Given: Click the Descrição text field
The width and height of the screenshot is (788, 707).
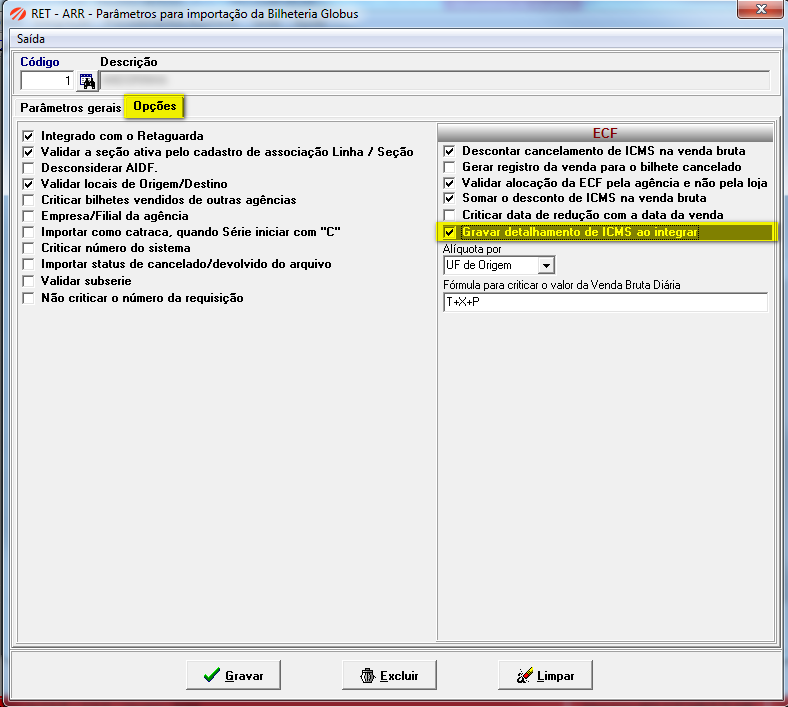Looking at the screenshot, I should pos(435,81).
